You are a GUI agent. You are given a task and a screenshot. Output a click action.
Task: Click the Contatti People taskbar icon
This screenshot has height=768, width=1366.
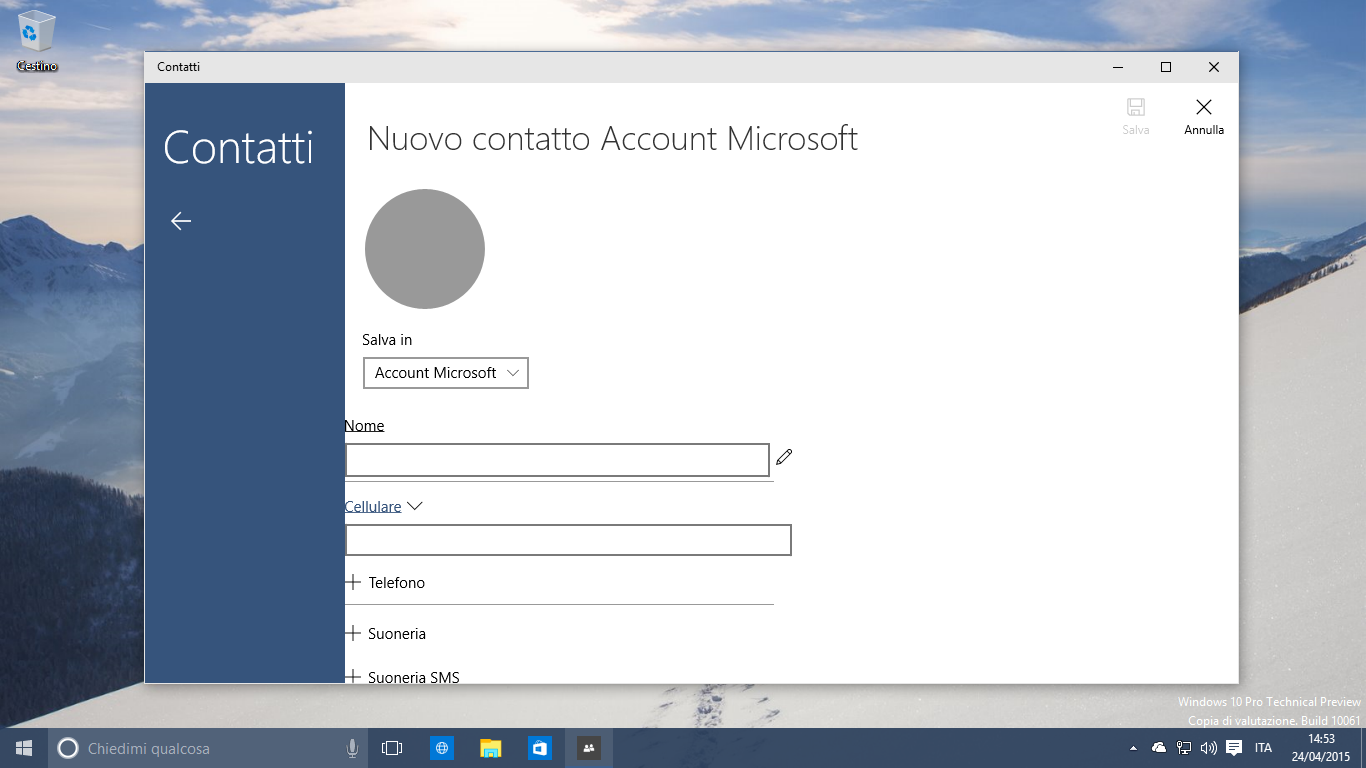(589, 748)
